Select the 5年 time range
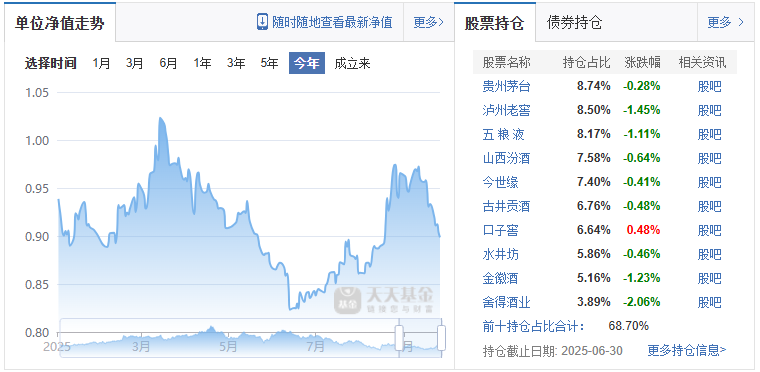 point(269,63)
